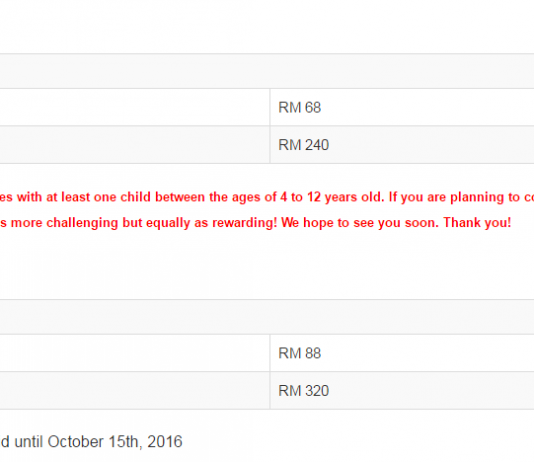
Task: Click the red 'Thank you!' text
Action: pyautogui.click(x=477, y=223)
